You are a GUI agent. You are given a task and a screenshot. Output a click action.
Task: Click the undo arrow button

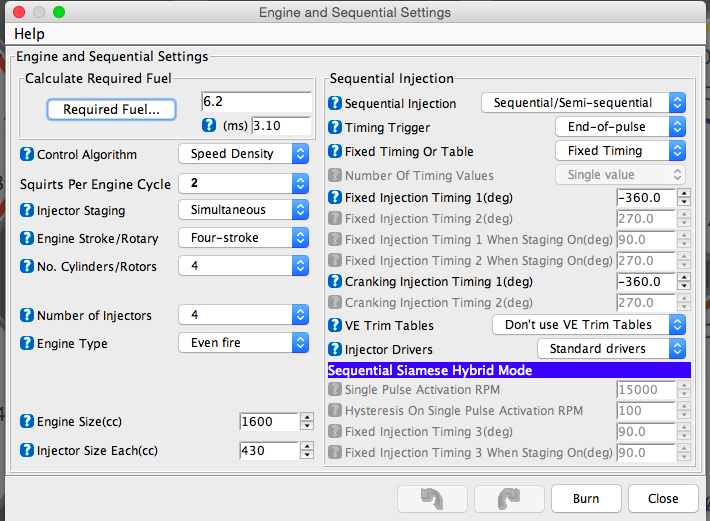[x=431, y=499]
